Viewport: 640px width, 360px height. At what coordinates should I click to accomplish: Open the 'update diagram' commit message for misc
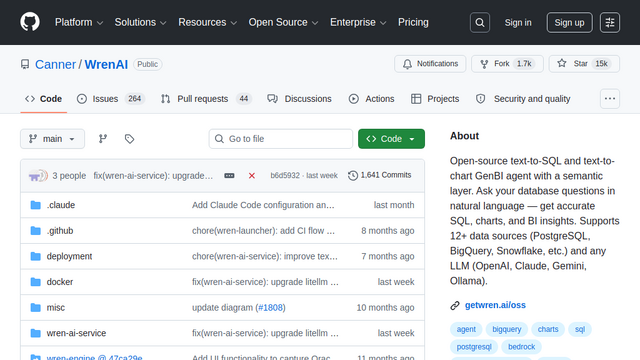(x=222, y=307)
